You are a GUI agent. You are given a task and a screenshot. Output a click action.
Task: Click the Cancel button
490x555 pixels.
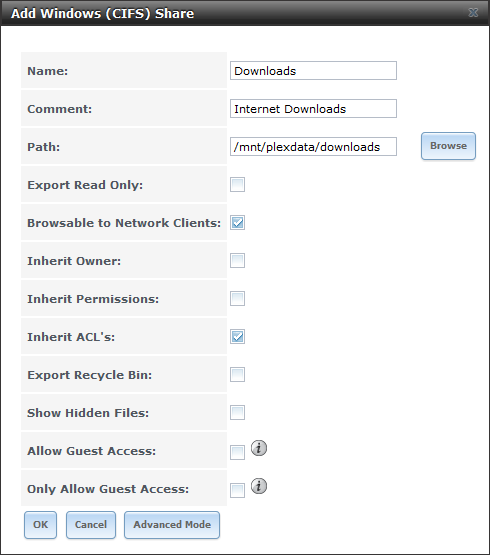91,525
